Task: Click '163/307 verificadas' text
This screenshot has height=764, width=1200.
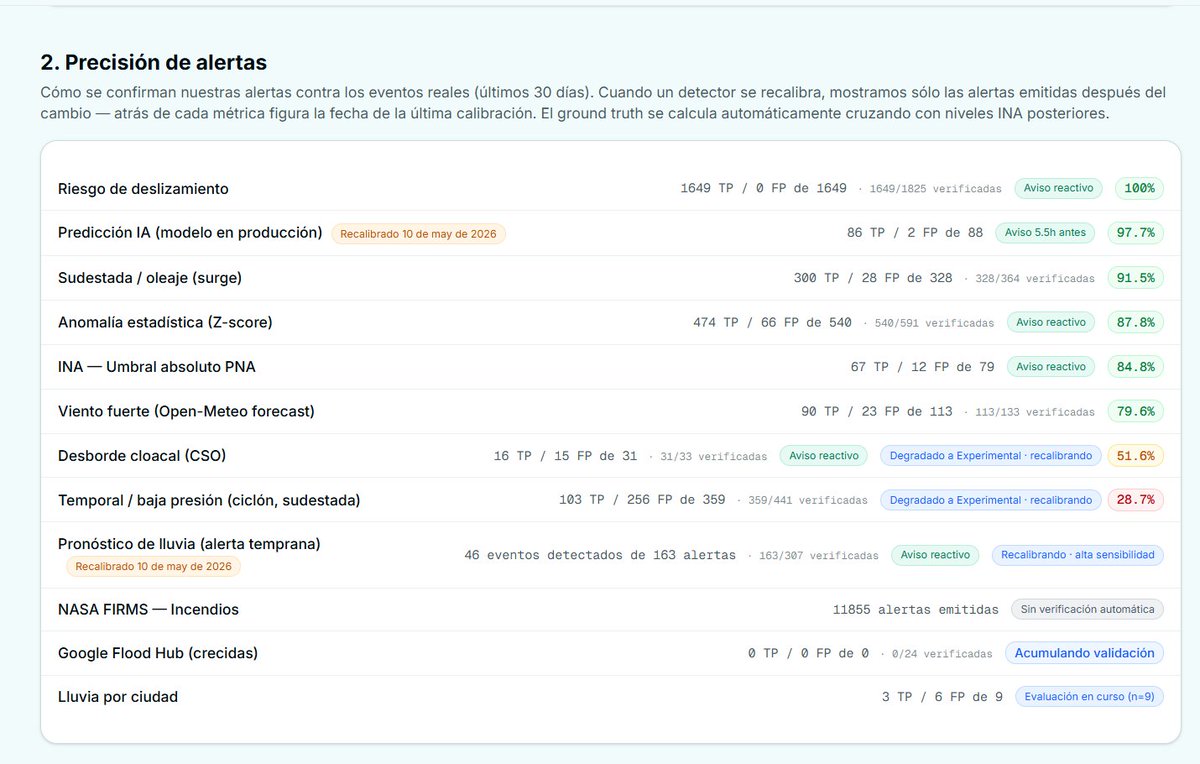Action: tap(819, 555)
